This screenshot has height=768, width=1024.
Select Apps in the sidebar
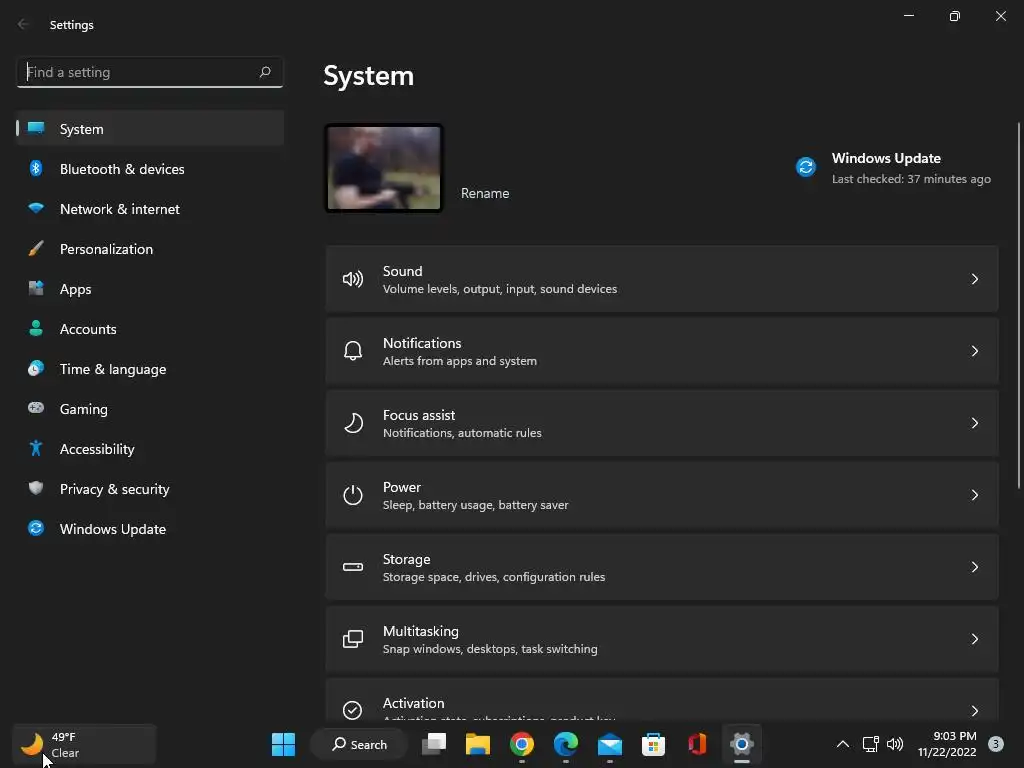tap(150, 289)
